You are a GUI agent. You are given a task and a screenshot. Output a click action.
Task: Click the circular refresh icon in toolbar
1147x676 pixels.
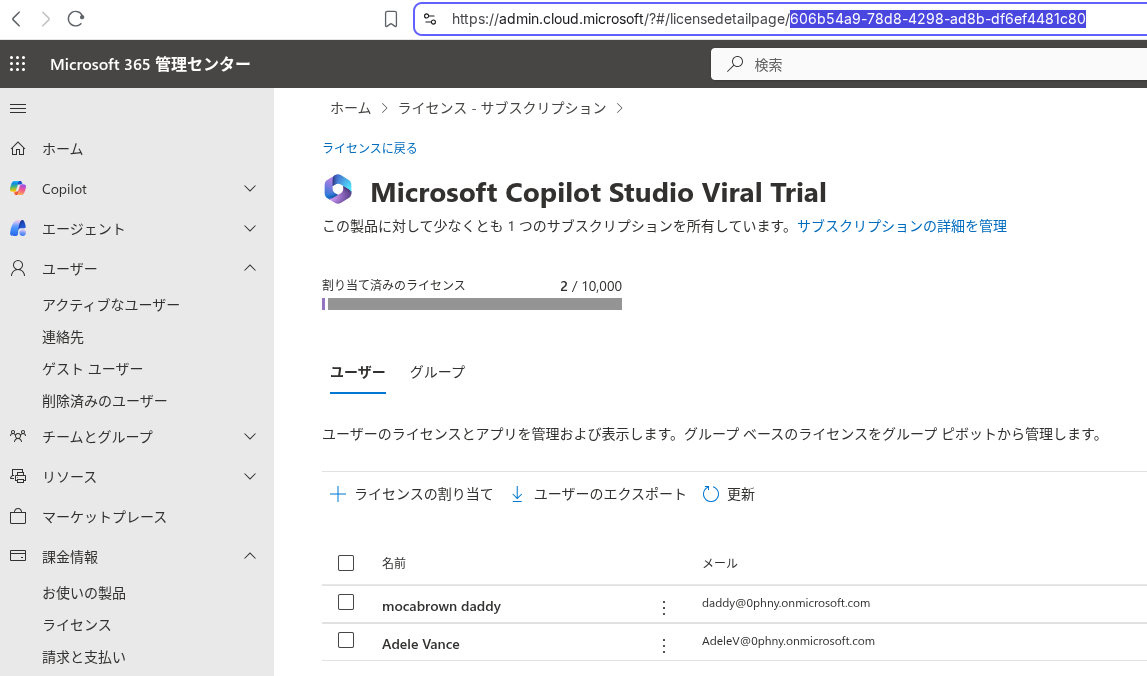(x=710, y=495)
